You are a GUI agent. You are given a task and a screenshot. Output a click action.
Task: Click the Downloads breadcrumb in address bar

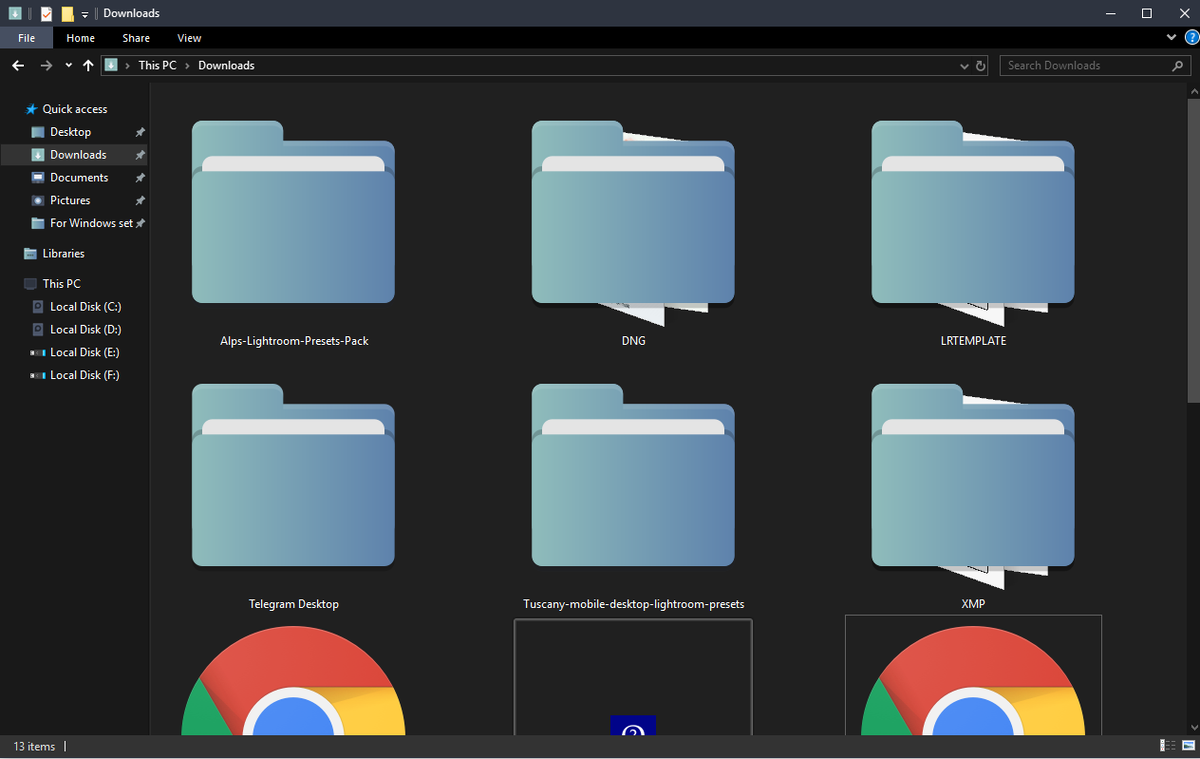click(x=226, y=65)
